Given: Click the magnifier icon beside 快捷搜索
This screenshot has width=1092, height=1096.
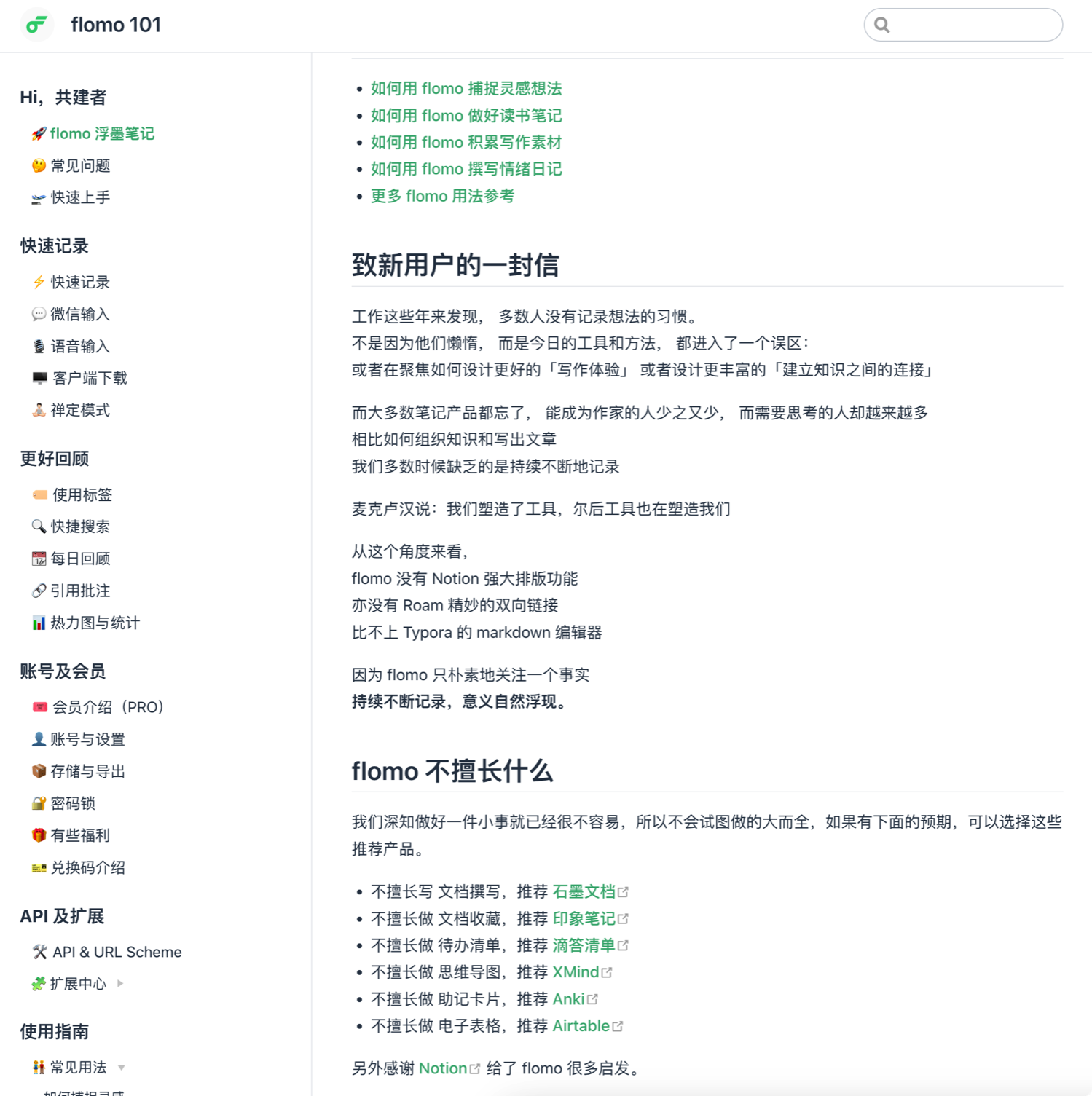Looking at the screenshot, I should (x=39, y=527).
